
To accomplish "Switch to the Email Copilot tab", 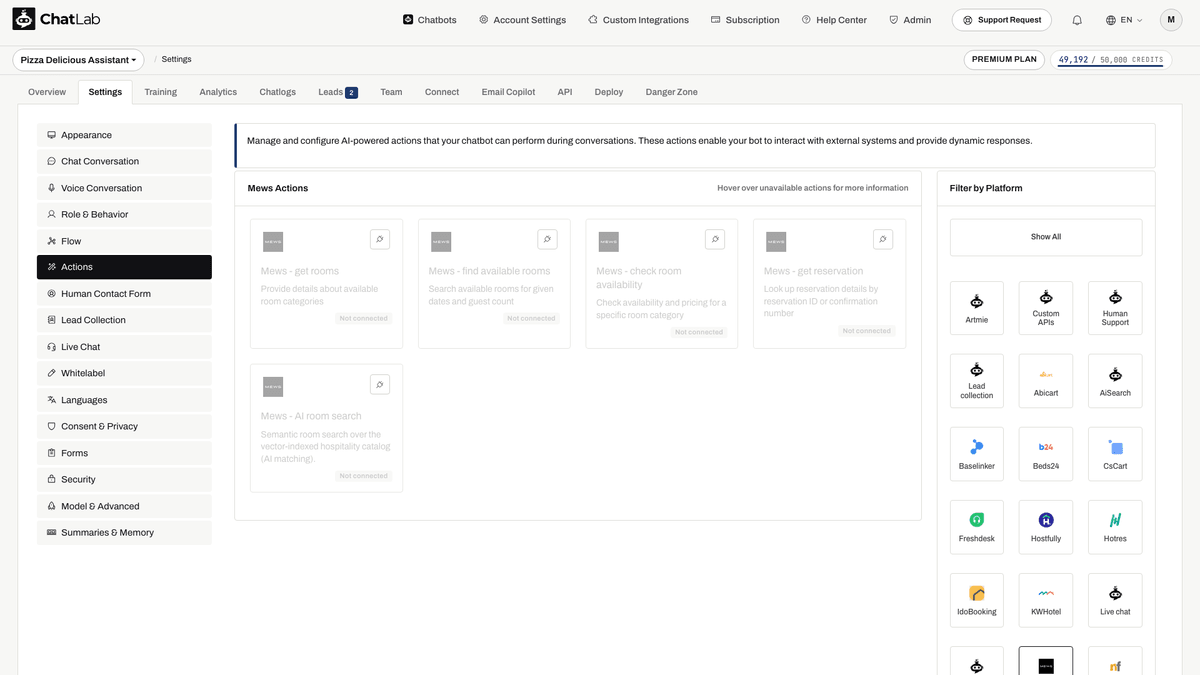I will click(x=508, y=92).
